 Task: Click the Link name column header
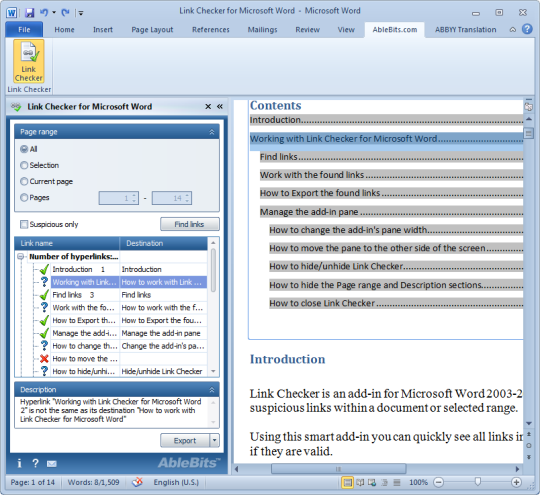pyautogui.click(x=67, y=243)
